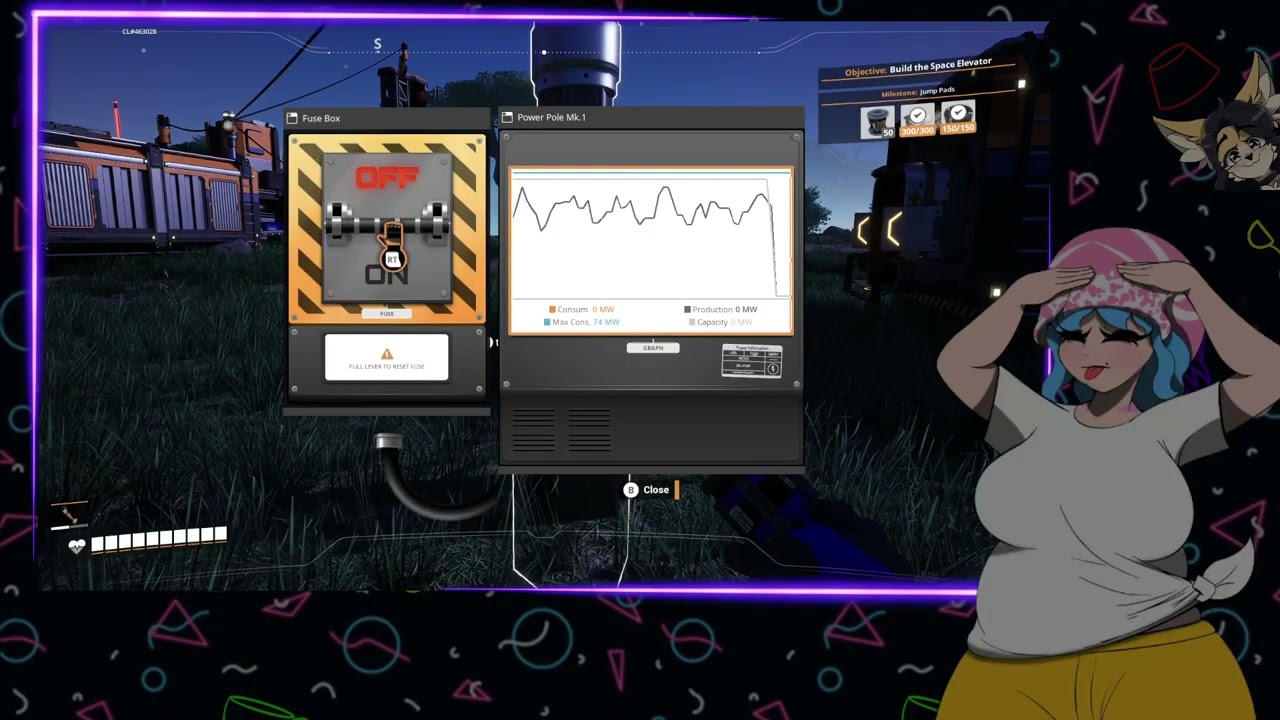Click the completed 300/300 milestone item

point(917,121)
